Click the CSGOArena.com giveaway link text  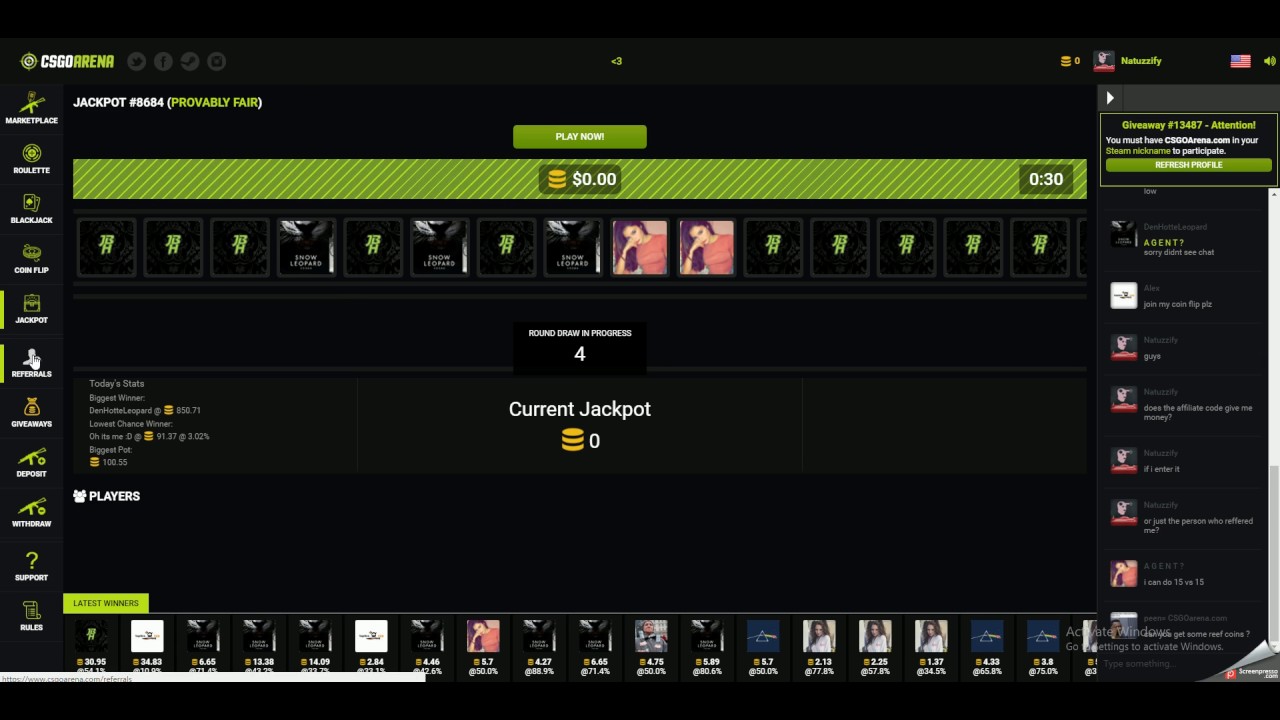coord(1197,140)
